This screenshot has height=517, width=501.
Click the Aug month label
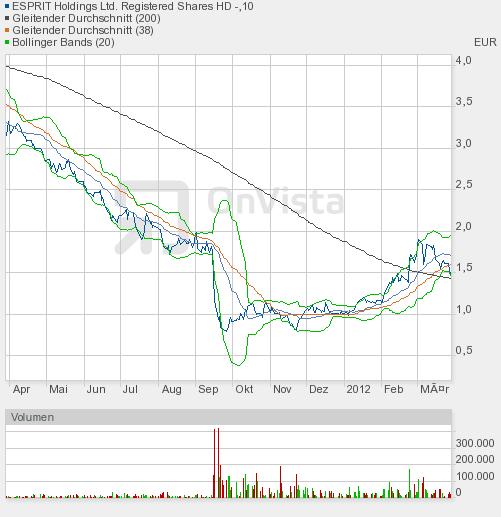point(172,389)
